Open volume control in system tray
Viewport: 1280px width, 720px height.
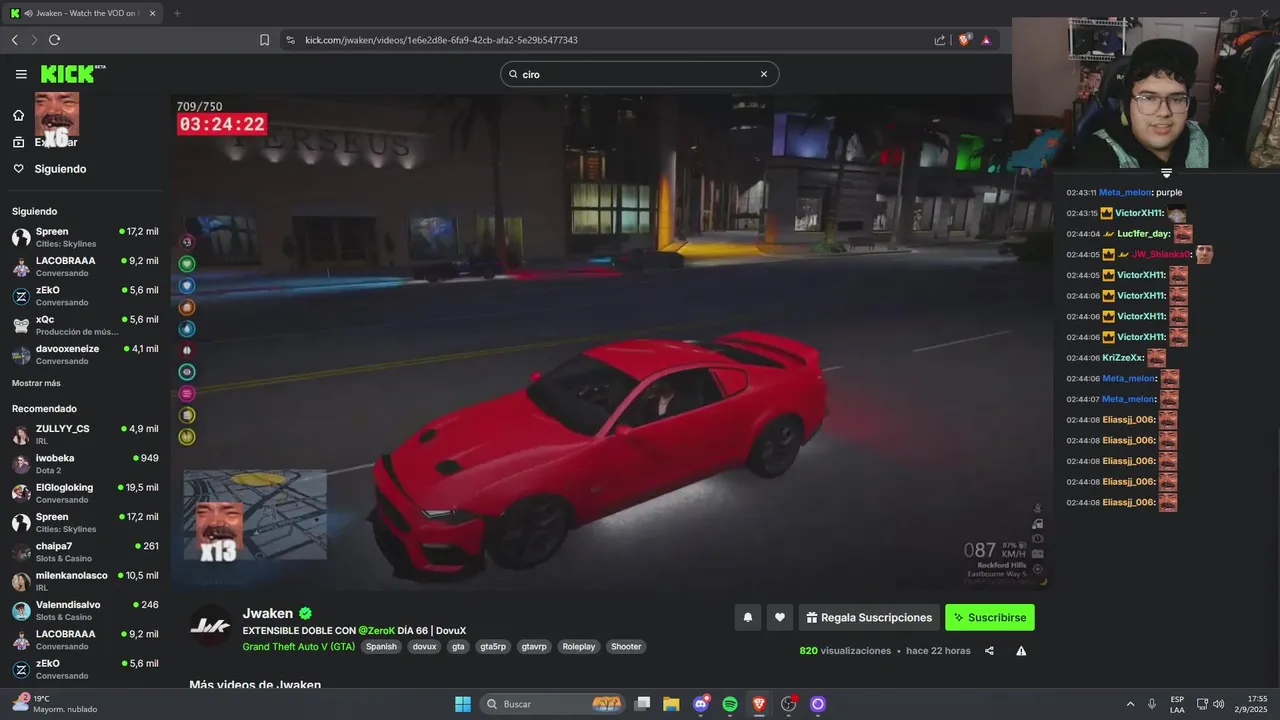(x=1218, y=704)
